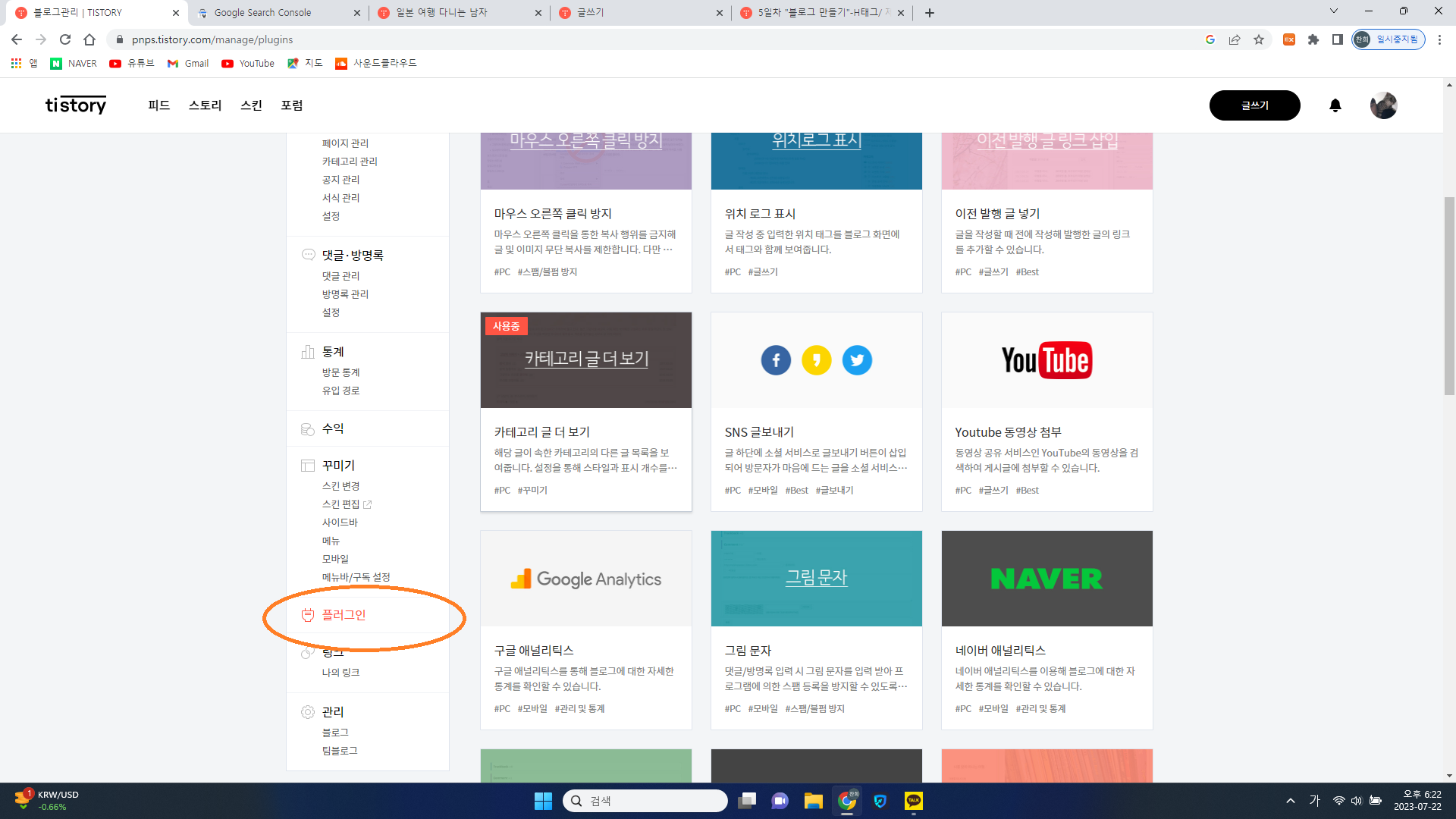This screenshot has width=1456, height=819.
Task: Click the tistory logo
Action: coord(76,105)
